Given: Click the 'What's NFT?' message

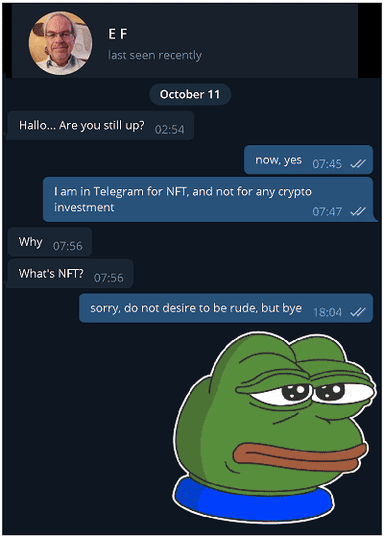Looking at the screenshot, I should pyautogui.click(x=70, y=273).
